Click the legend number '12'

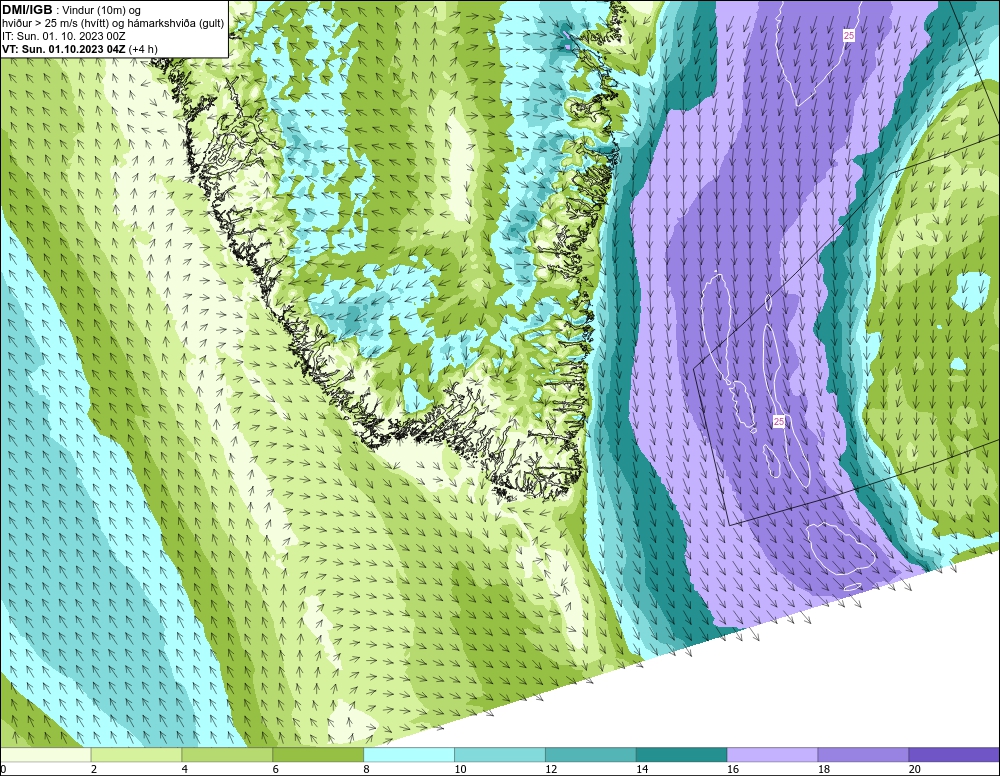pos(551,769)
